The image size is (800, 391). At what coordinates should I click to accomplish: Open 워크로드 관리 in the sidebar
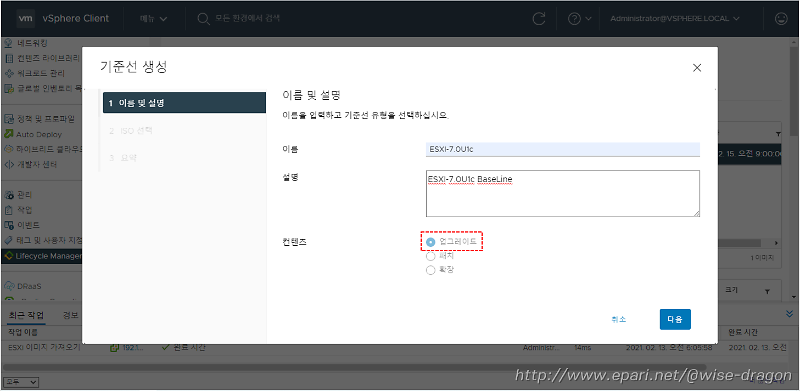[41, 73]
